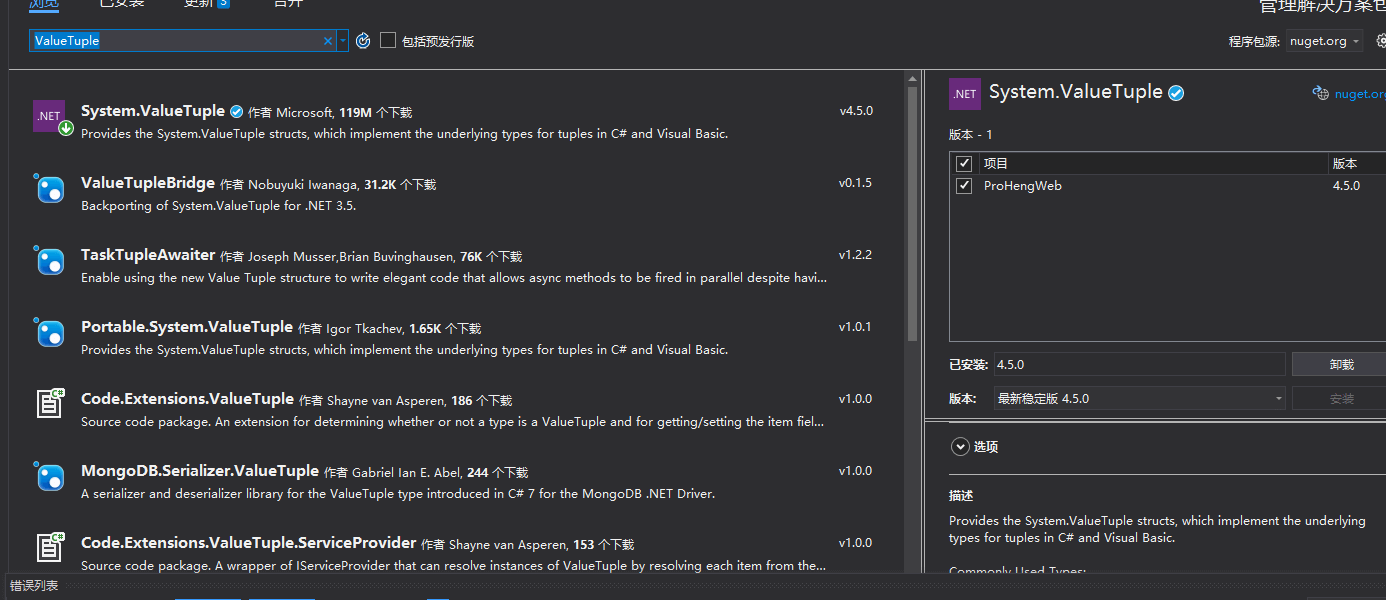Click the System.ValueTuple .NET package icon in results
This screenshot has width=1386, height=600.
50,116
